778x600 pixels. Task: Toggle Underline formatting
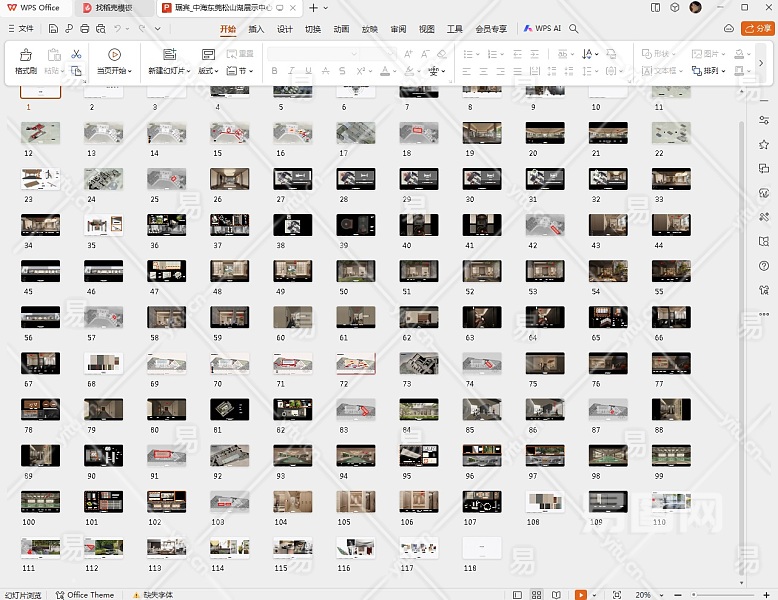coord(308,71)
